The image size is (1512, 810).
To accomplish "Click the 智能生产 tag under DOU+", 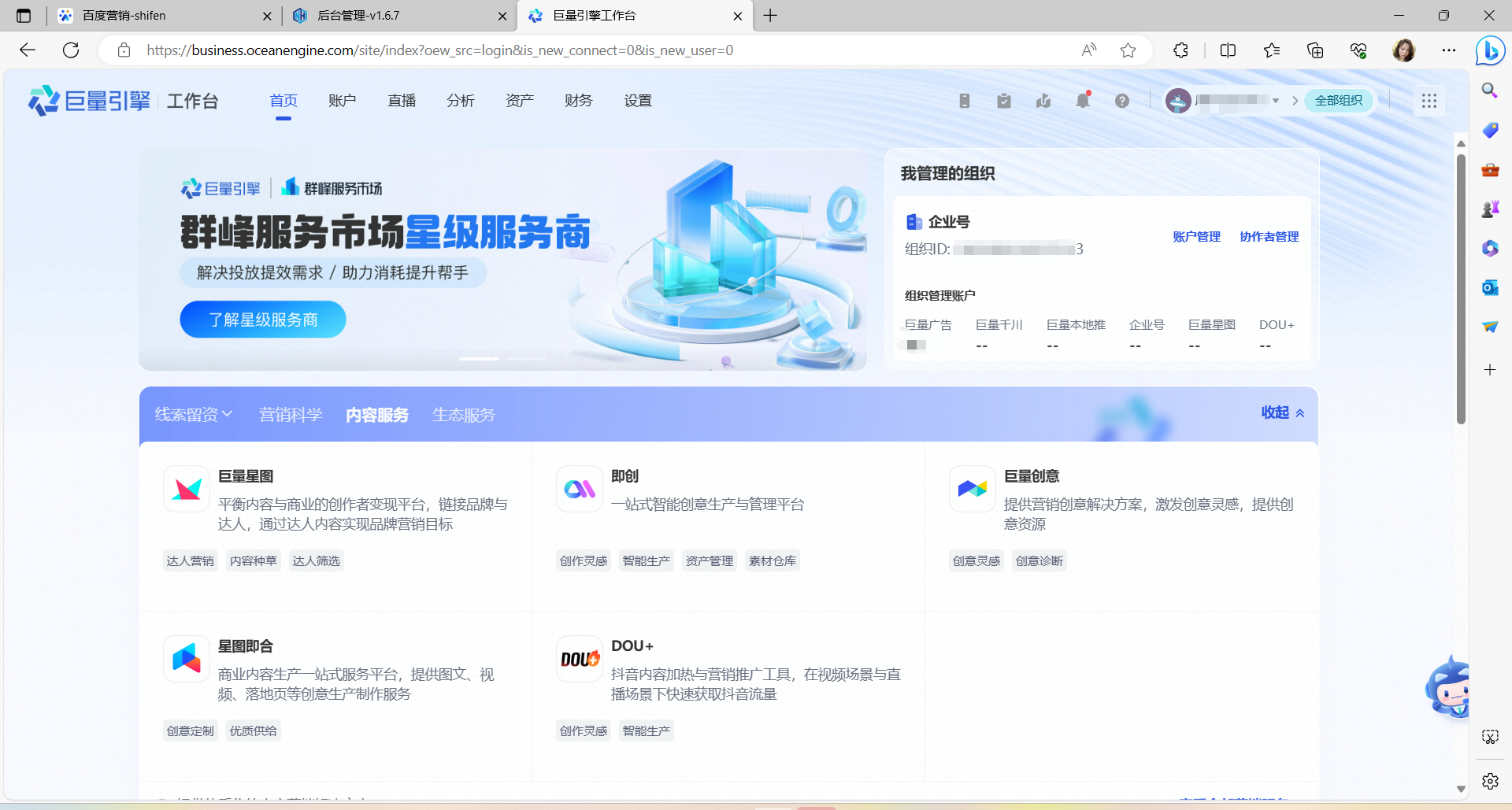I will pyautogui.click(x=647, y=731).
